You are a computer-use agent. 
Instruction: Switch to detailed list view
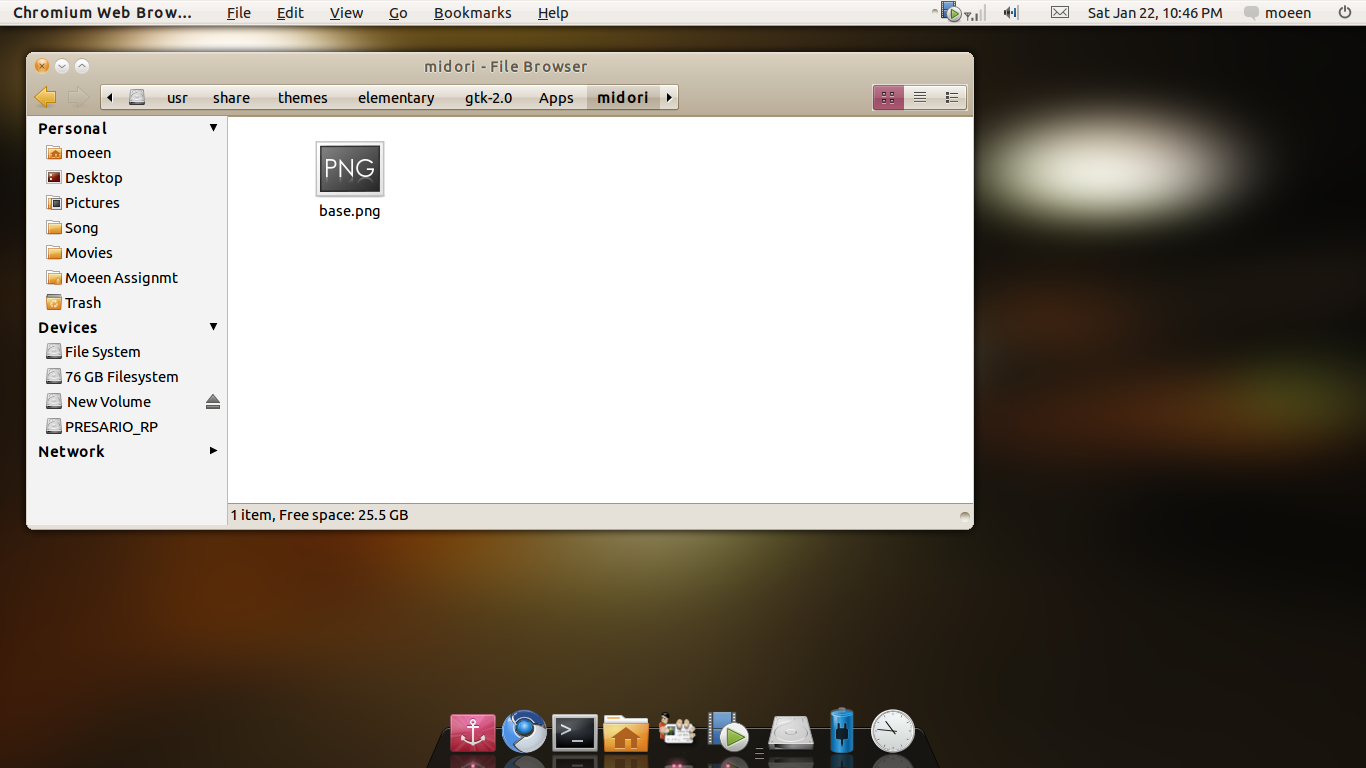click(920, 97)
